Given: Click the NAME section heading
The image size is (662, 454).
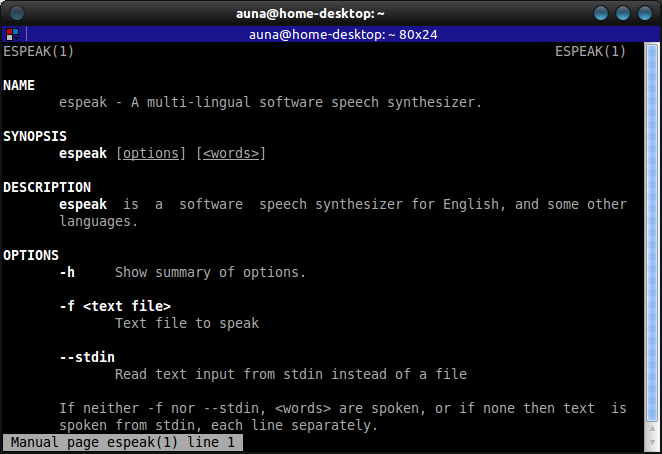Looking at the screenshot, I should click(19, 85).
